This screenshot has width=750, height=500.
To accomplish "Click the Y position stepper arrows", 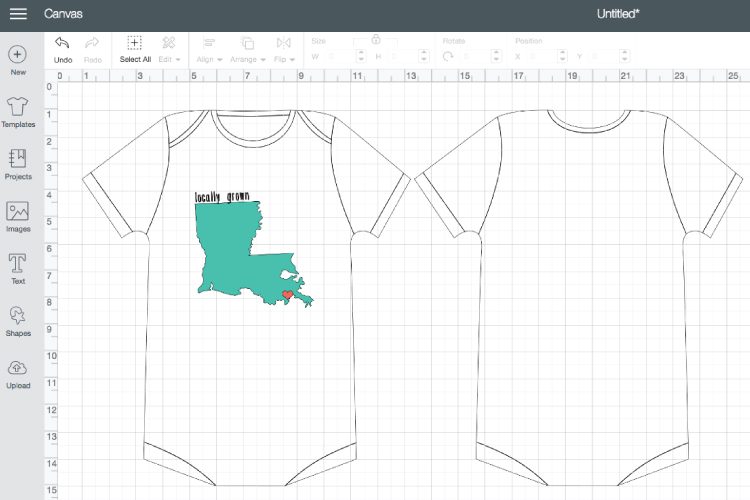I will tap(625, 56).
